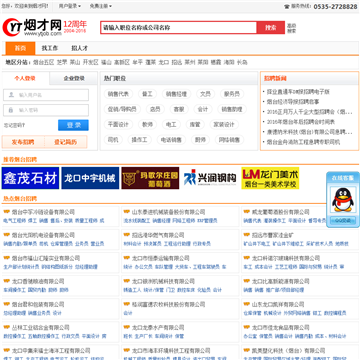Open the 鑫茂石材 banner ad
The image size is (360, 360).
click(x=30, y=178)
